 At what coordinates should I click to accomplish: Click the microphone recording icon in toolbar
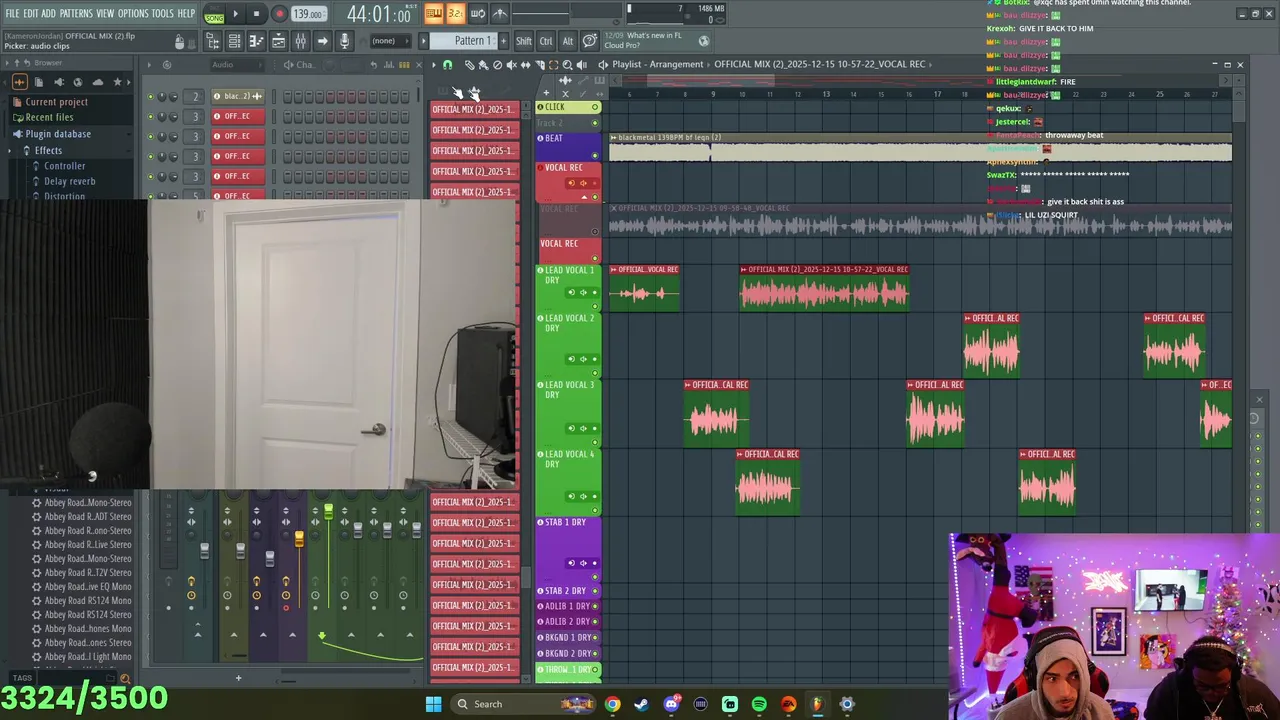click(x=344, y=41)
